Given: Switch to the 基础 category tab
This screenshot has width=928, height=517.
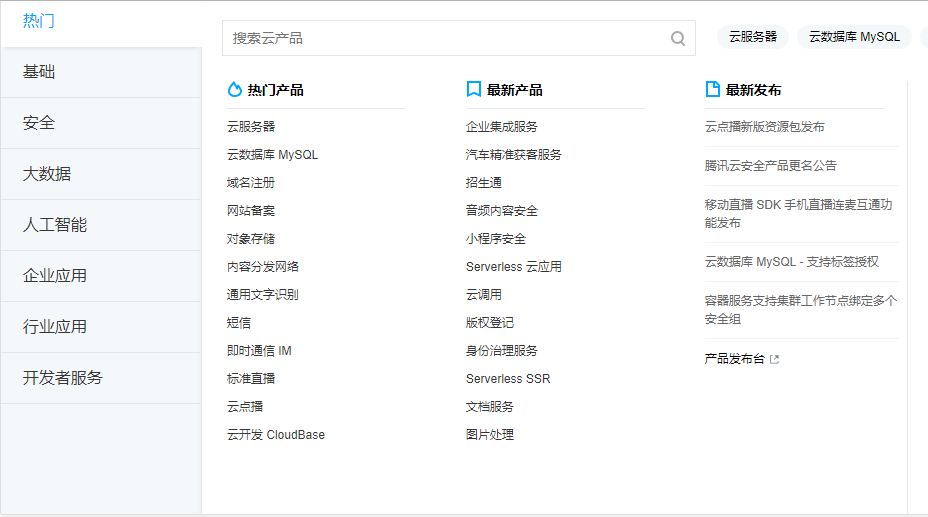Looking at the screenshot, I should tap(39, 72).
